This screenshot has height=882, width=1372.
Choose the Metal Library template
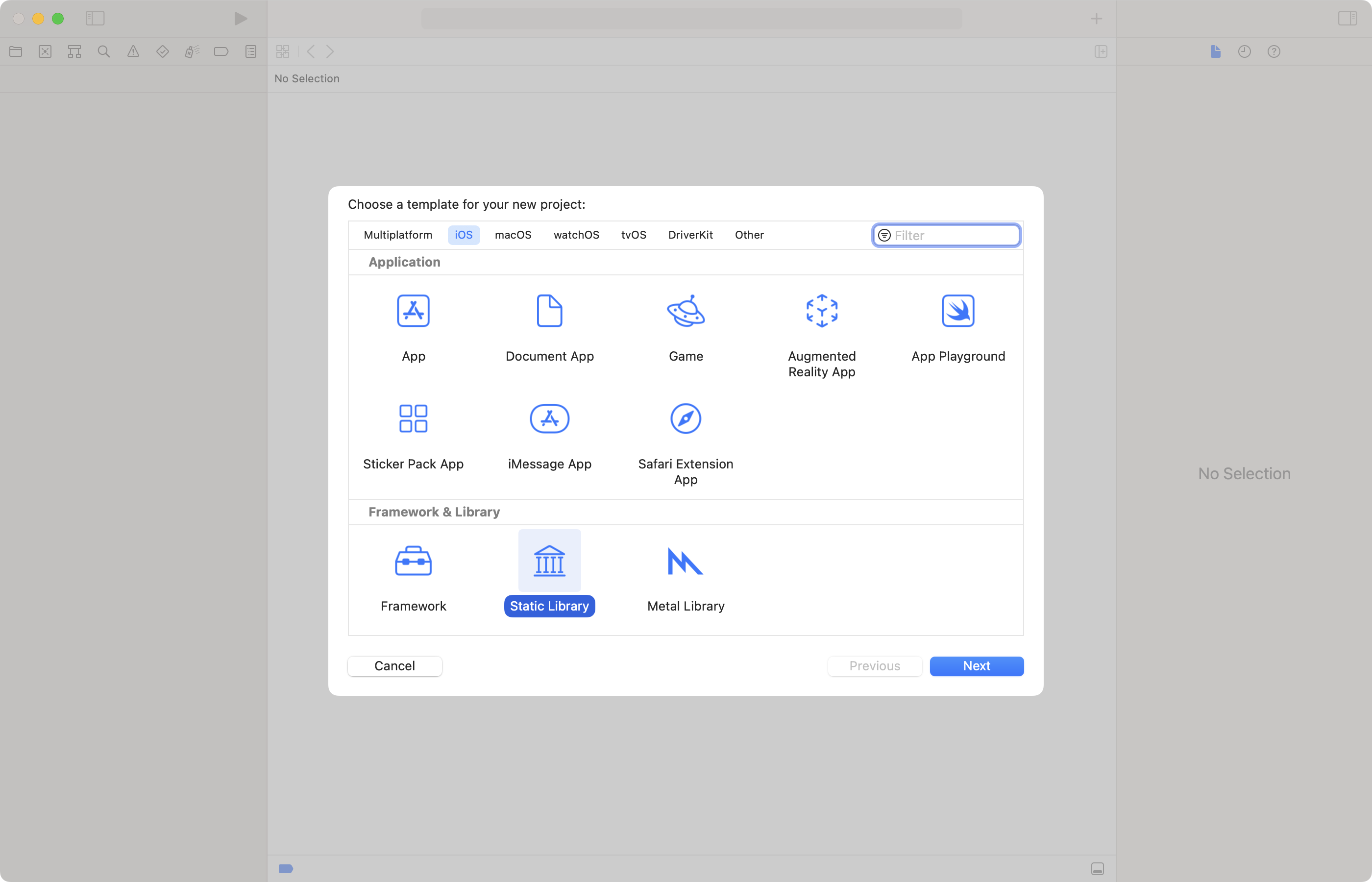(686, 561)
